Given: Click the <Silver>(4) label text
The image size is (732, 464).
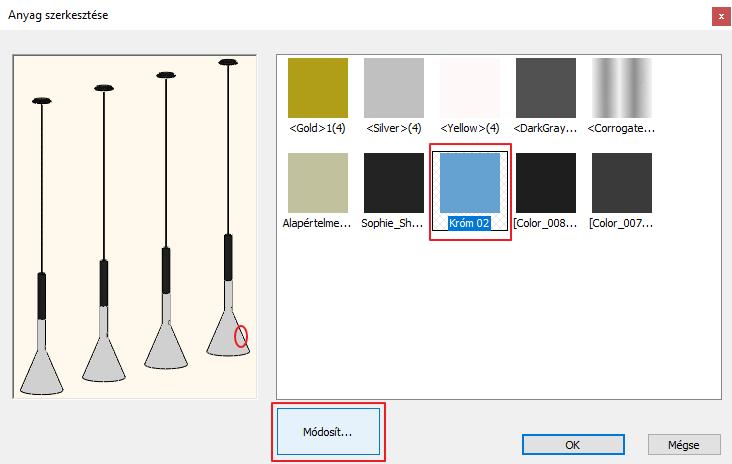Looking at the screenshot, I should point(394,128).
